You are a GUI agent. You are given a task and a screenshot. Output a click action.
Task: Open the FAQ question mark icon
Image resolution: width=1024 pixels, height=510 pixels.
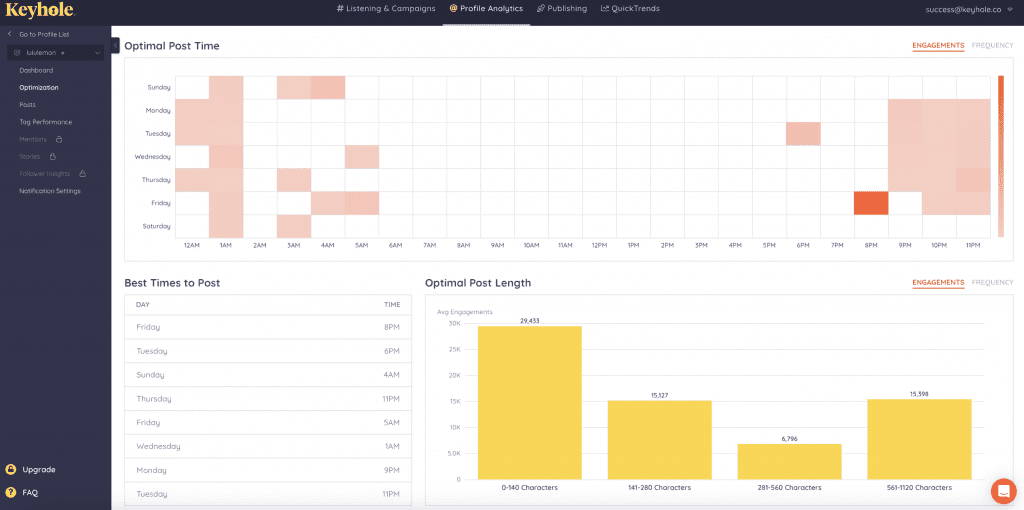pyautogui.click(x=11, y=492)
